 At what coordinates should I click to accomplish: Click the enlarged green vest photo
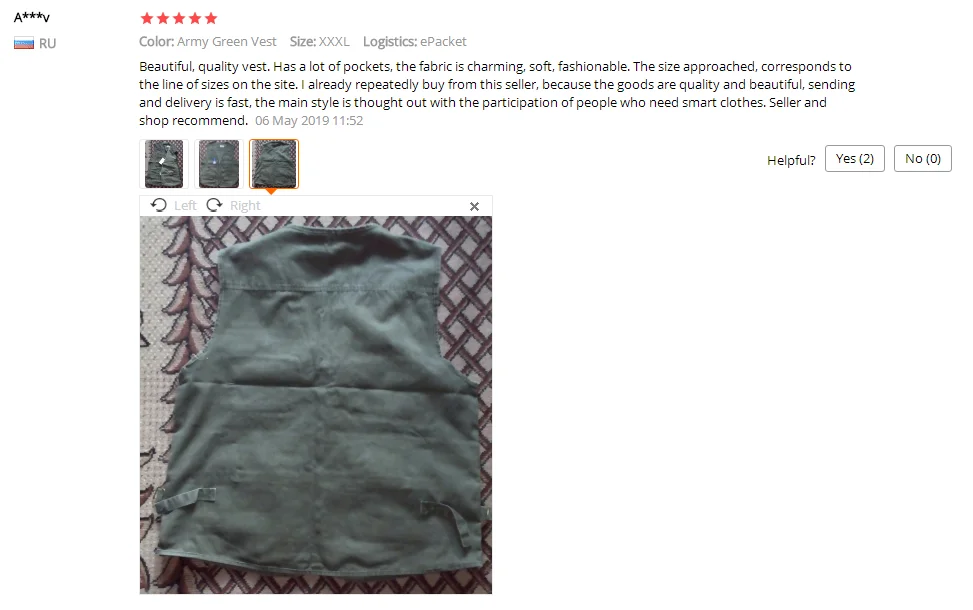click(316, 405)
